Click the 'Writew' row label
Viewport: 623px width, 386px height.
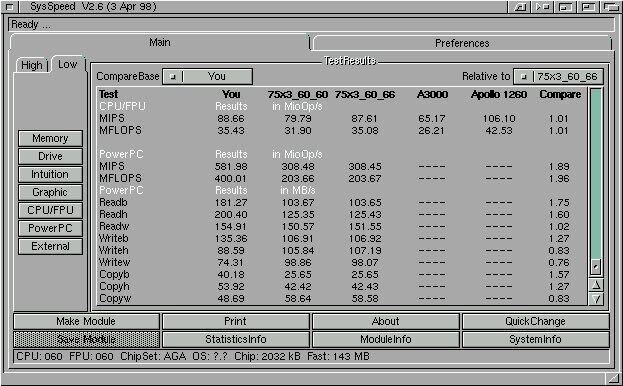coord(114,262)
